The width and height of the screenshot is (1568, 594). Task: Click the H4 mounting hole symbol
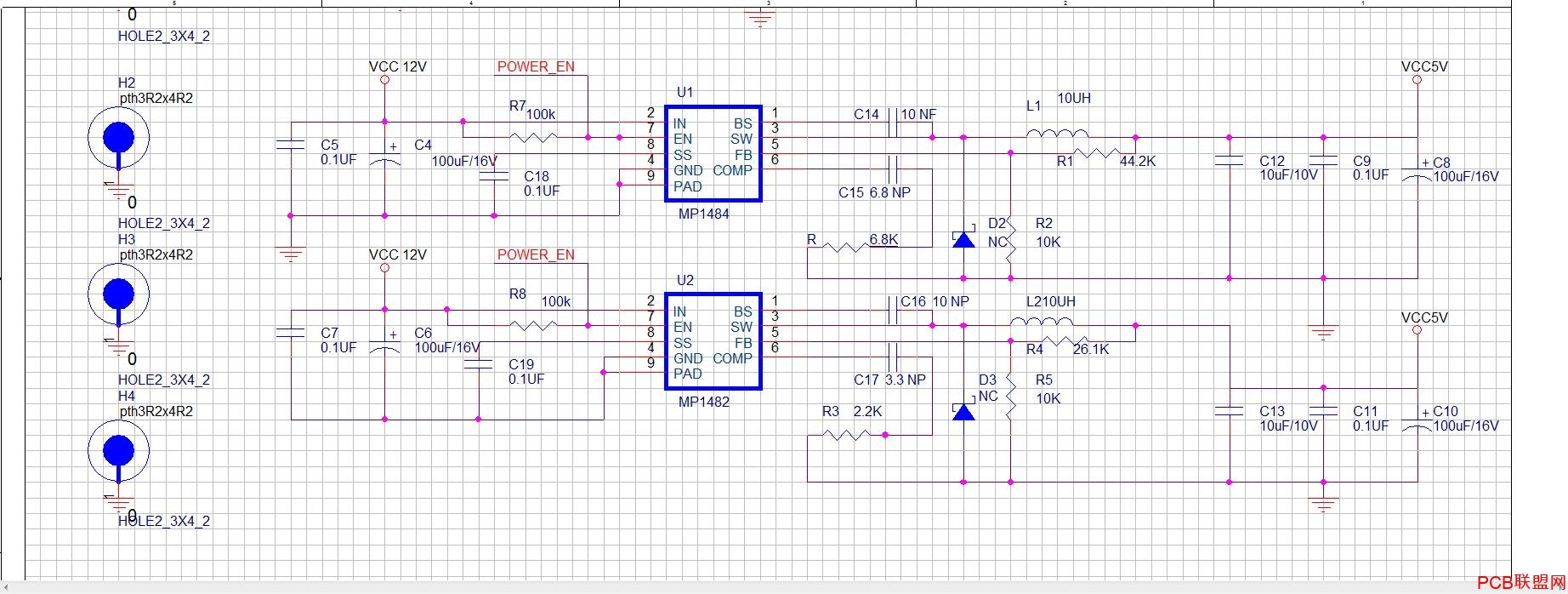[x=119, y=451]
